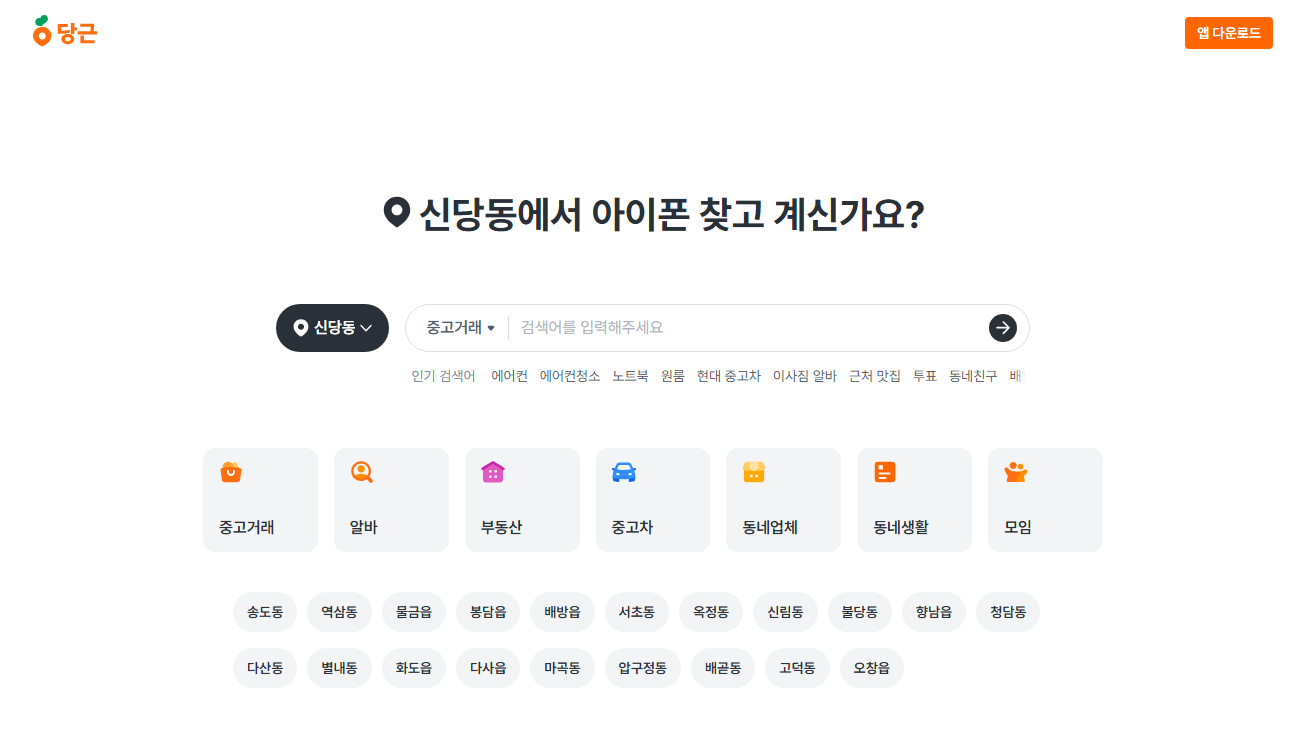Select popular keyword 원룸
Image resolution: width=1312 pixels, height=729 pixels.
tap(673, 377)
